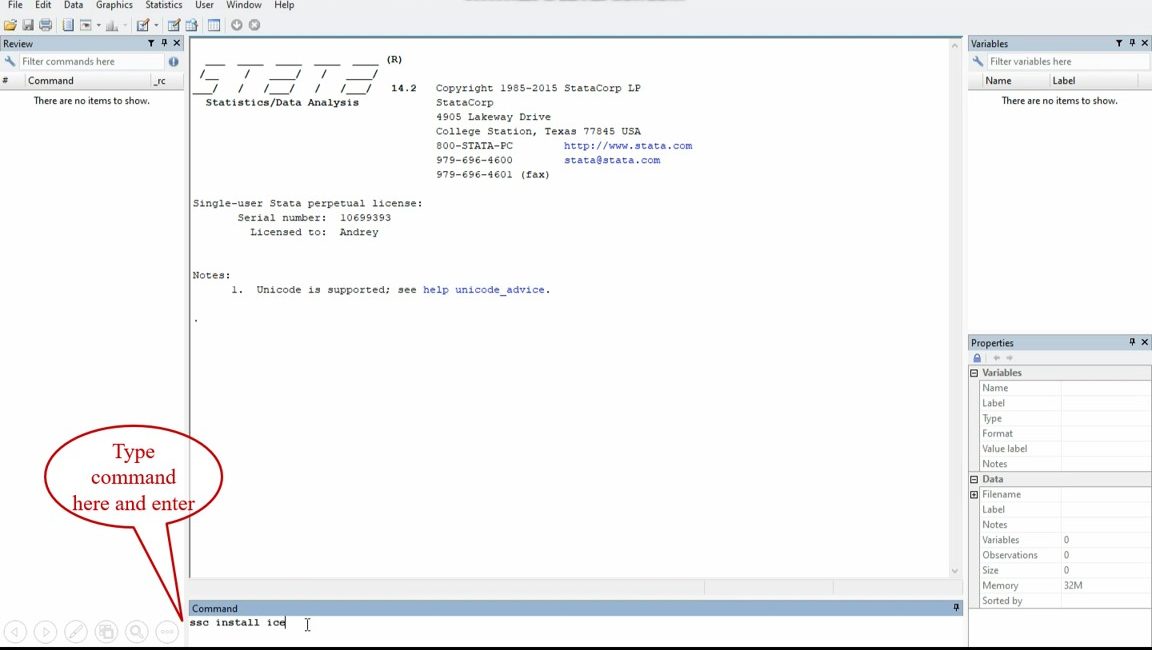Click the slideshow pen tool button
The width and height of the screenshot is (1152, 650).
[x=76, y=632]
